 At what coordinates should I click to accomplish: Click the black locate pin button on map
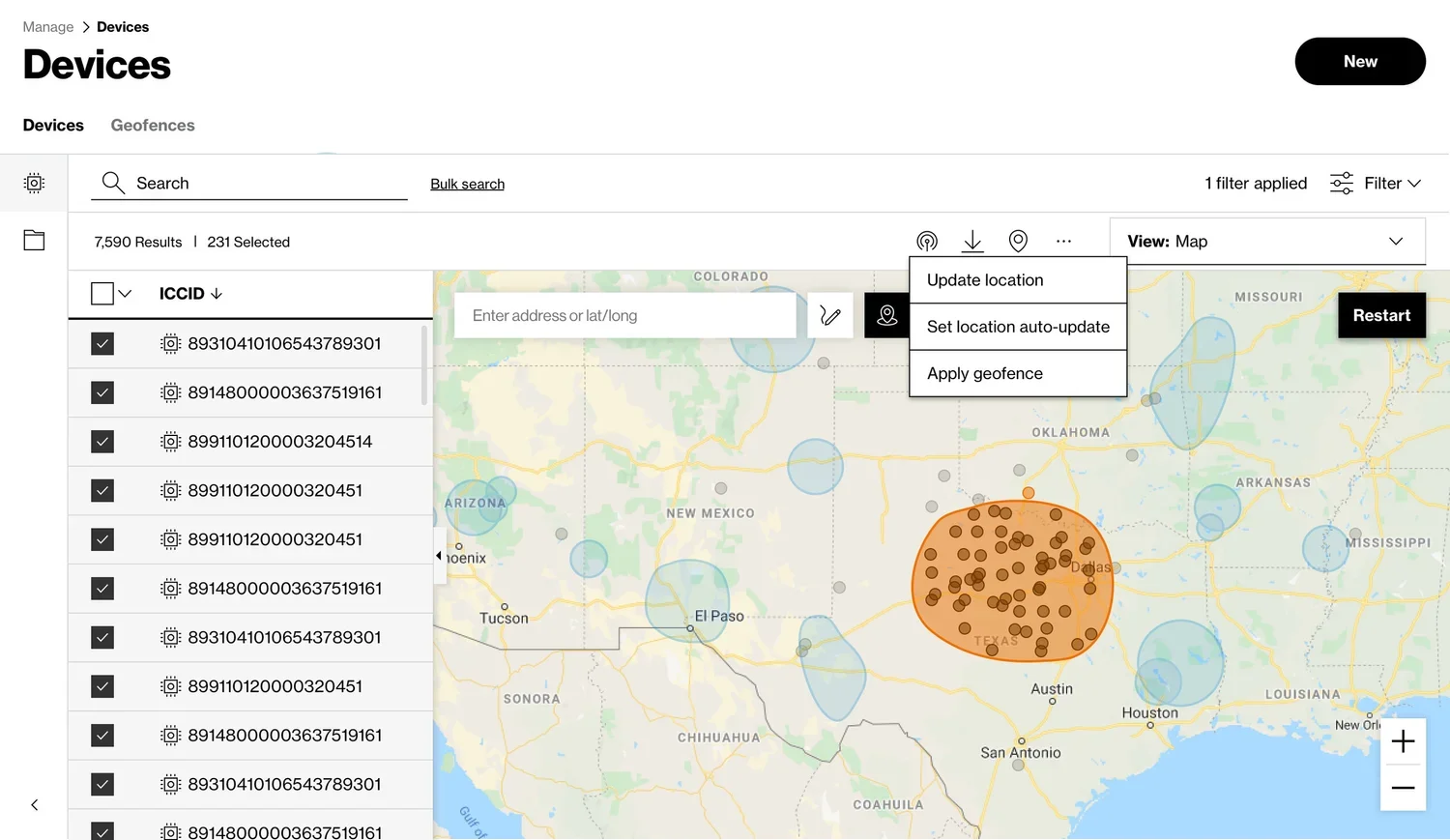click(886, 315)
